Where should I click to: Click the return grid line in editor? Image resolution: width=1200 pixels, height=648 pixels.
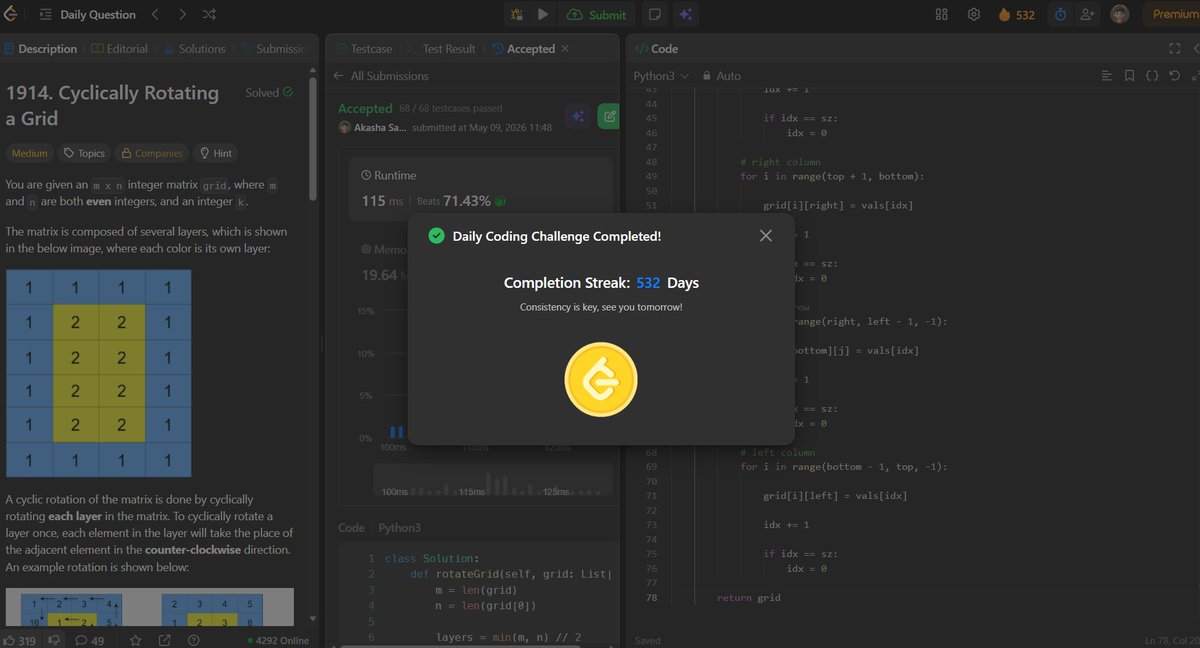pyautogui.click(x=749, y=598)
